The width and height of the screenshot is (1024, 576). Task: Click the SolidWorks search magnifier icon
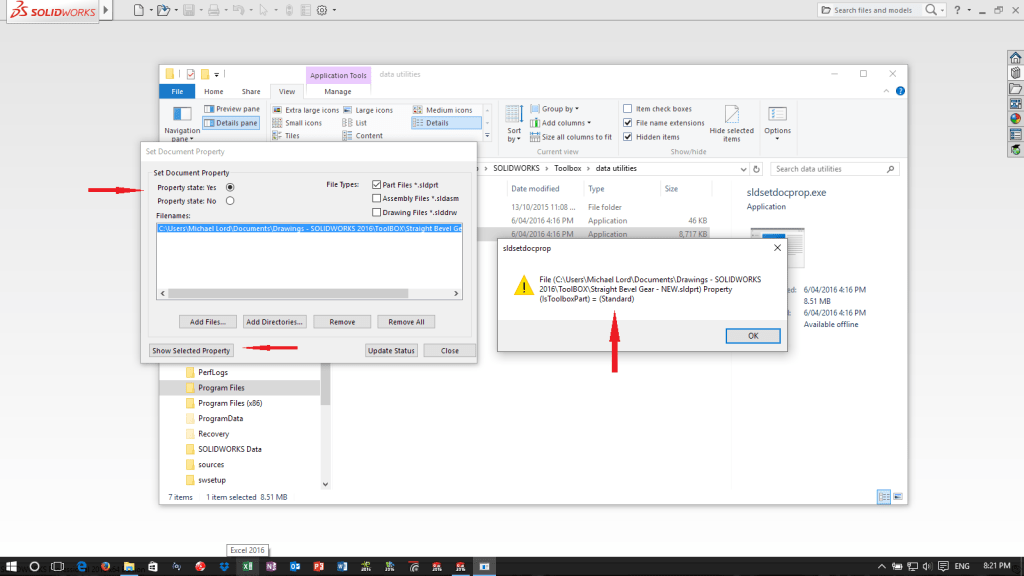(931, 10)
